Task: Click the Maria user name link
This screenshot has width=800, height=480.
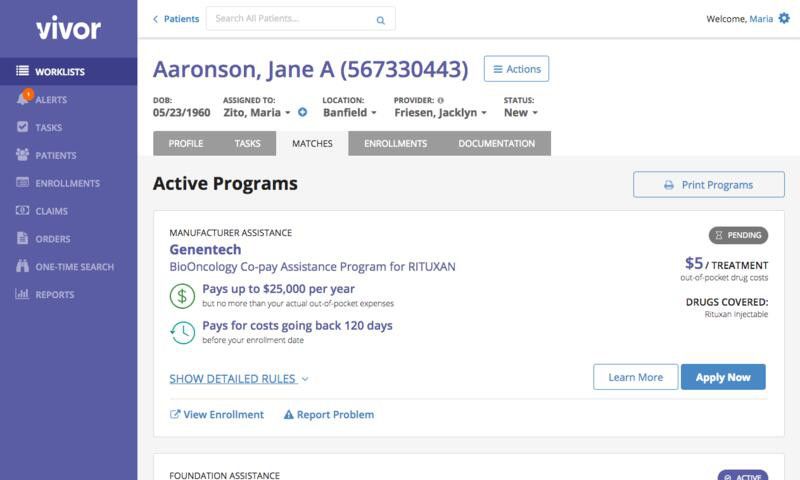Action: tap(761, 19)
